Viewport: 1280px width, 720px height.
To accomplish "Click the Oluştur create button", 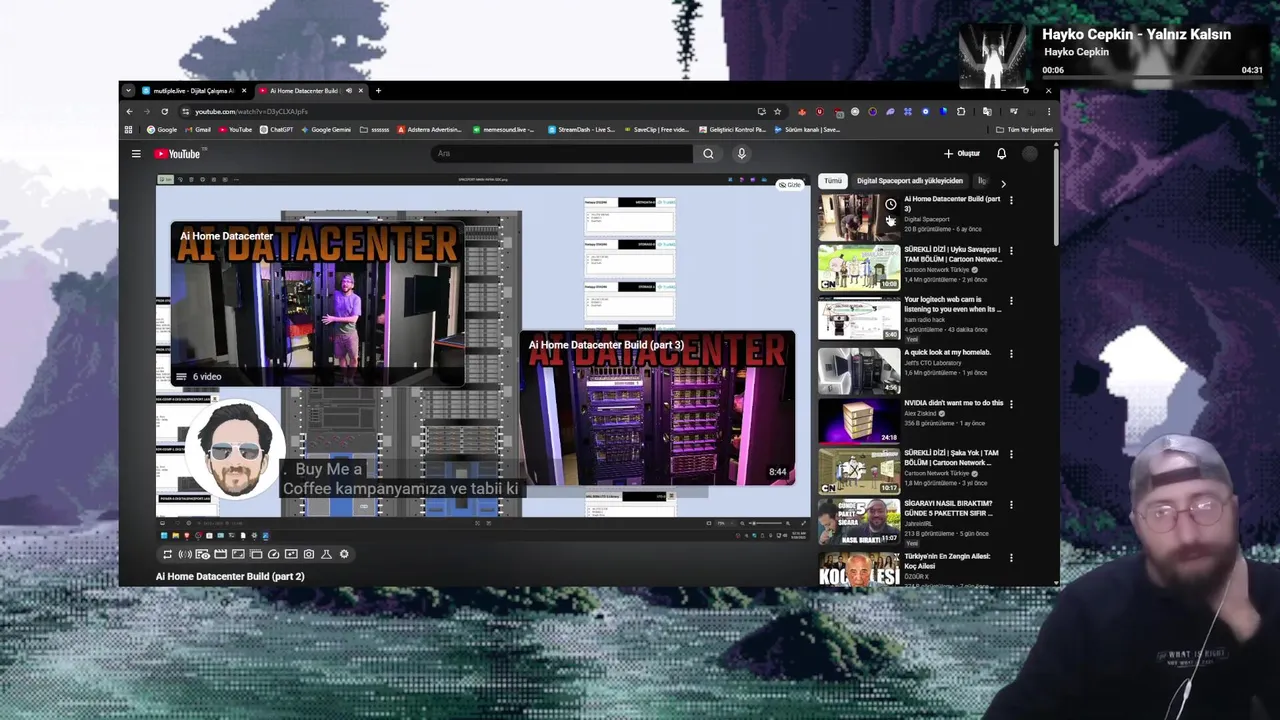I will click(x=962, y=154).
